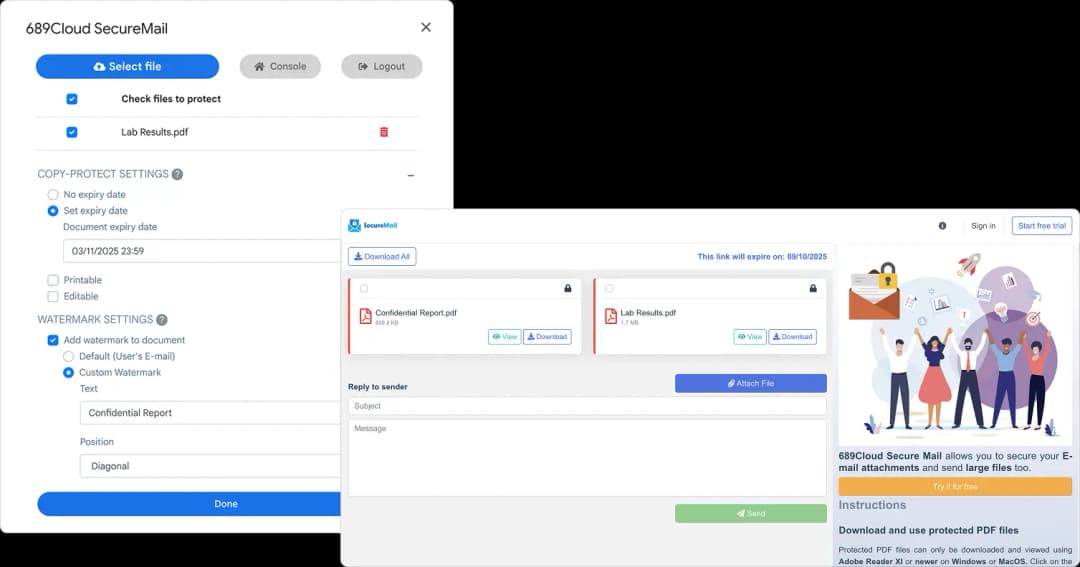Click the Select file upload button
The width and height of the screenshot is (1080, 567).
click(127, 66)
